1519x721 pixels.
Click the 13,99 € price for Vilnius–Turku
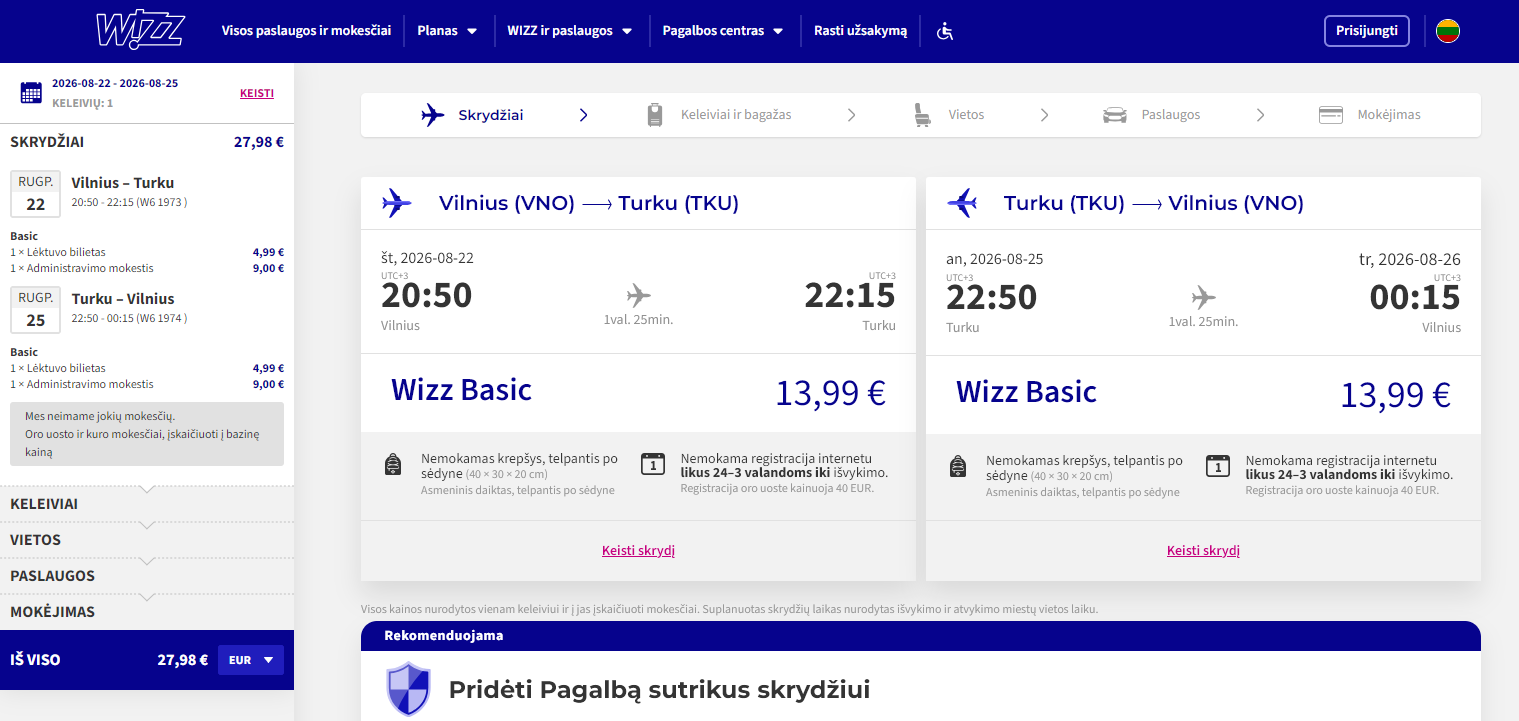click(831, 393)
